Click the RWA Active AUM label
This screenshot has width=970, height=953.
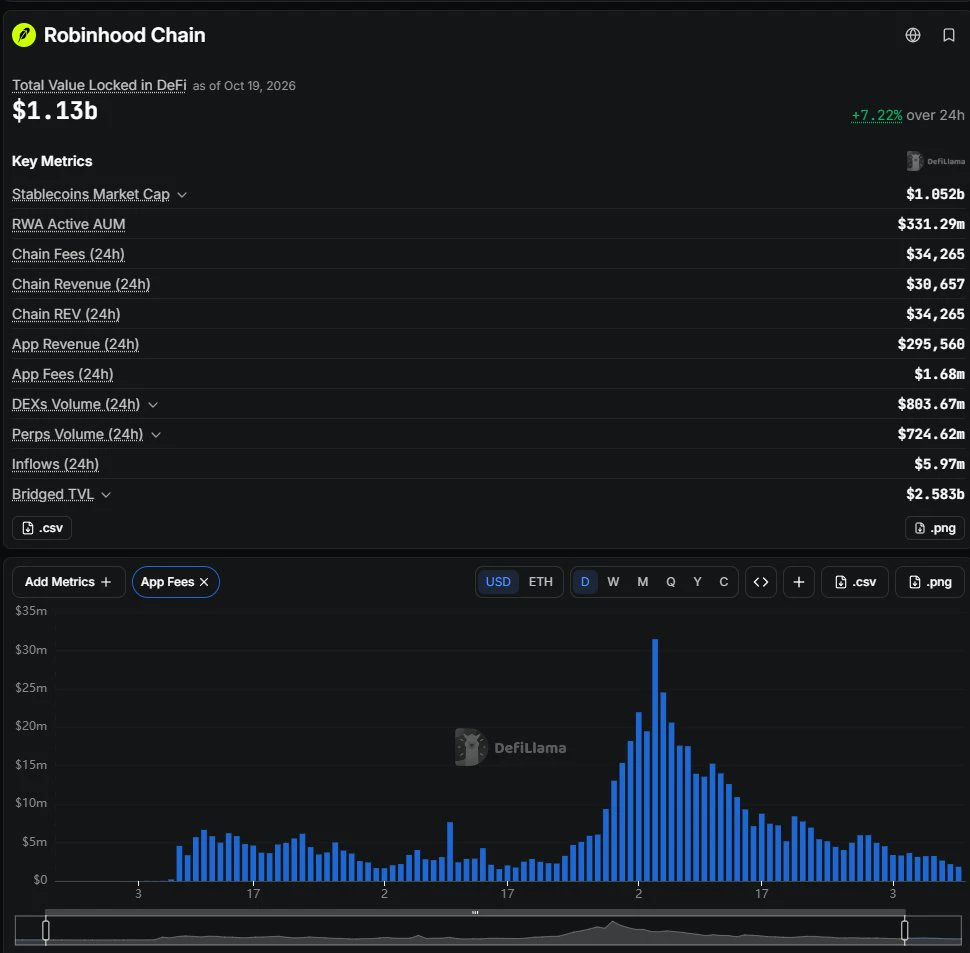pyautogui.click(x=69, y=224)
